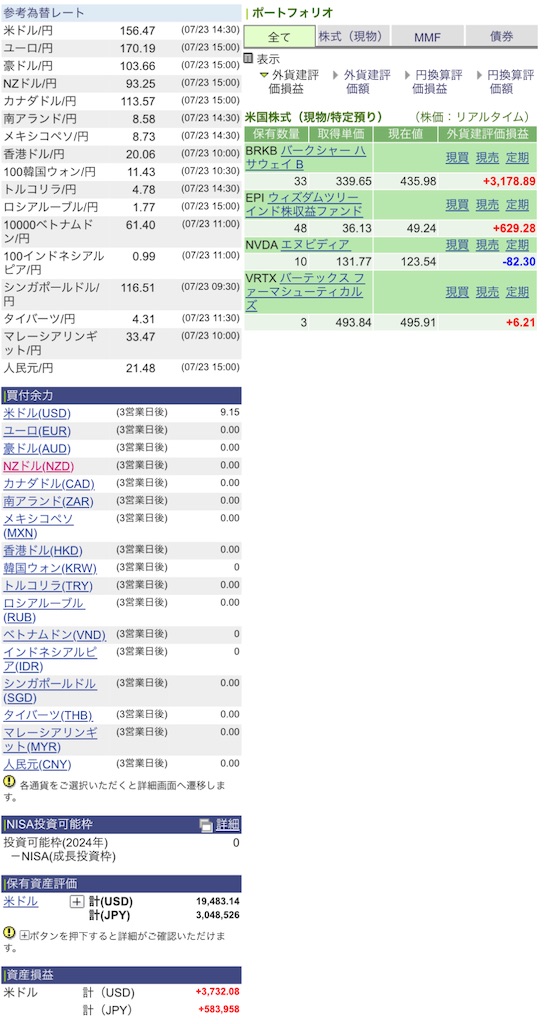This screenshot has width=546, height=1024.
Task: Select 外貨建評価額 display option
Action: tap(366, 82)
